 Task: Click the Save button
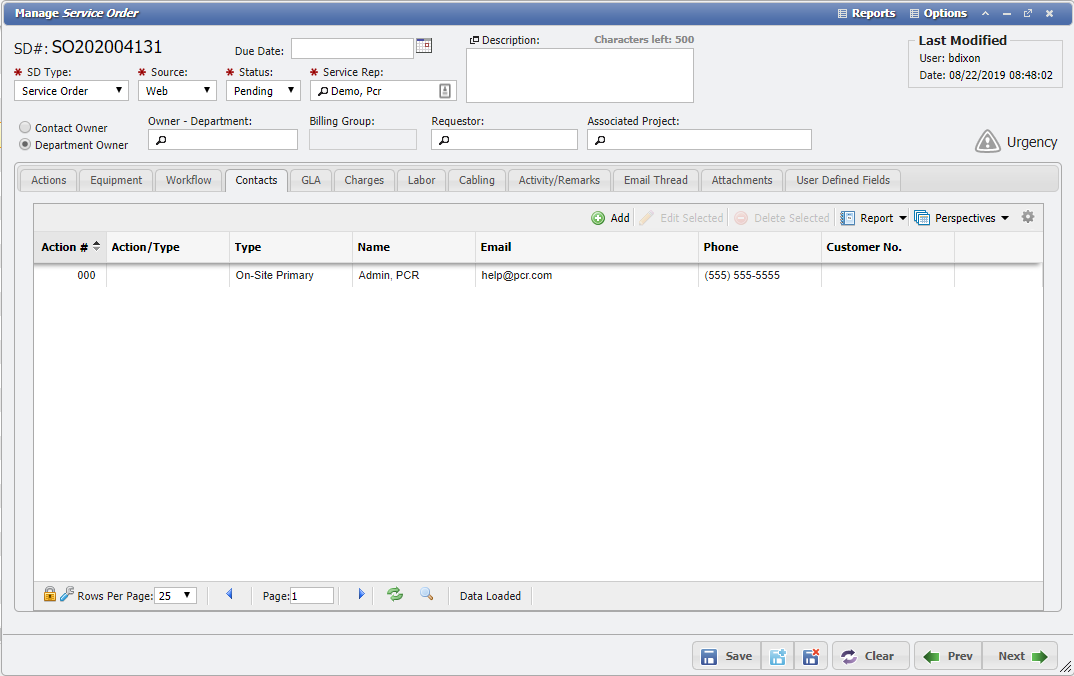[726, 655]
